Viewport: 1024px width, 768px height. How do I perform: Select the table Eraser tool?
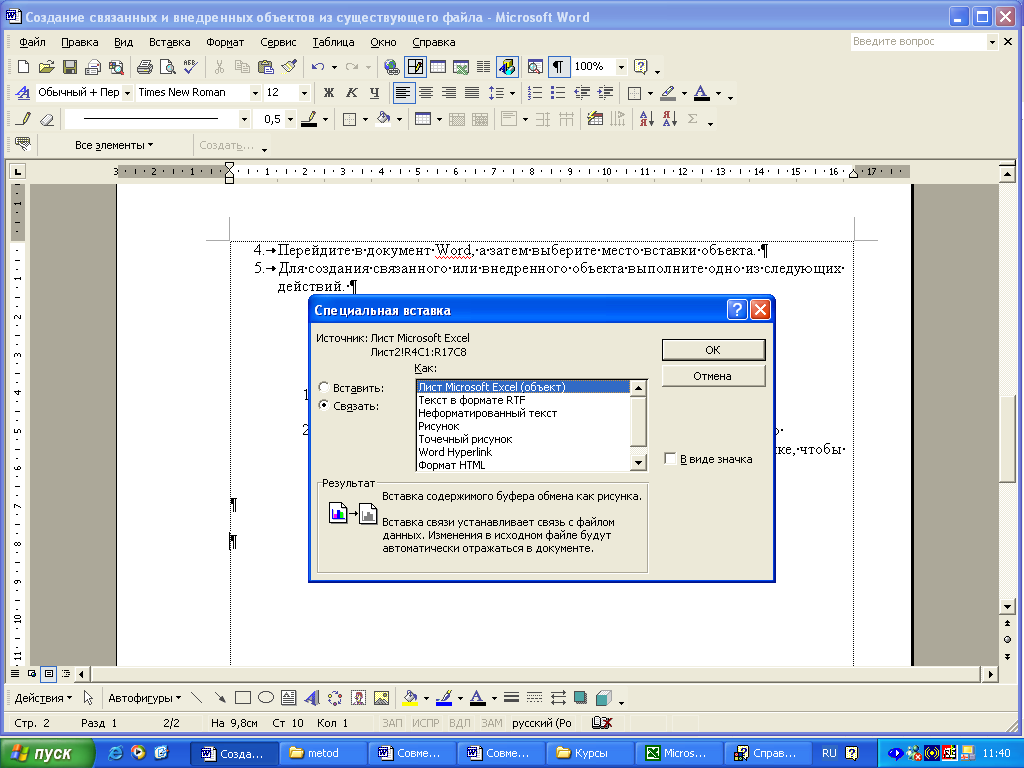pyautogui.click(x=46, y=120)
